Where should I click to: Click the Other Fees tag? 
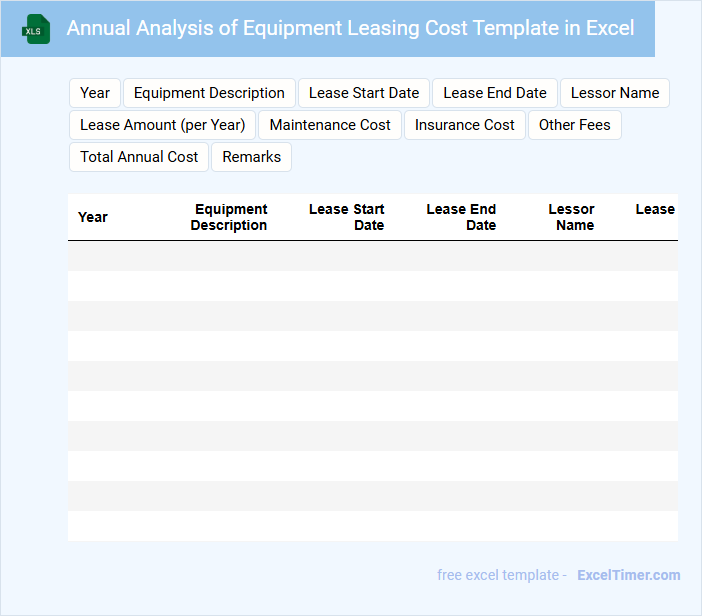pos(575,125)
